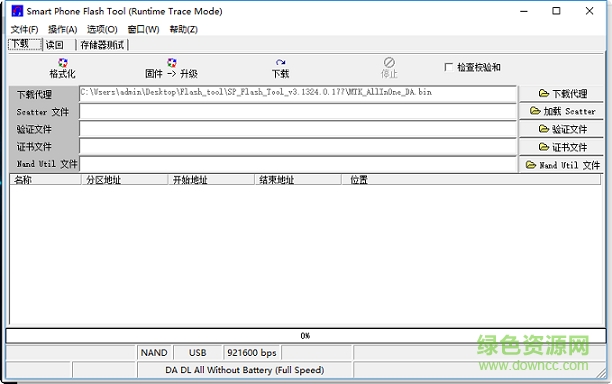Click the window resize grip corner
Image resolution: width=612 pixels, height=384 pixels.
coord(601,373)
